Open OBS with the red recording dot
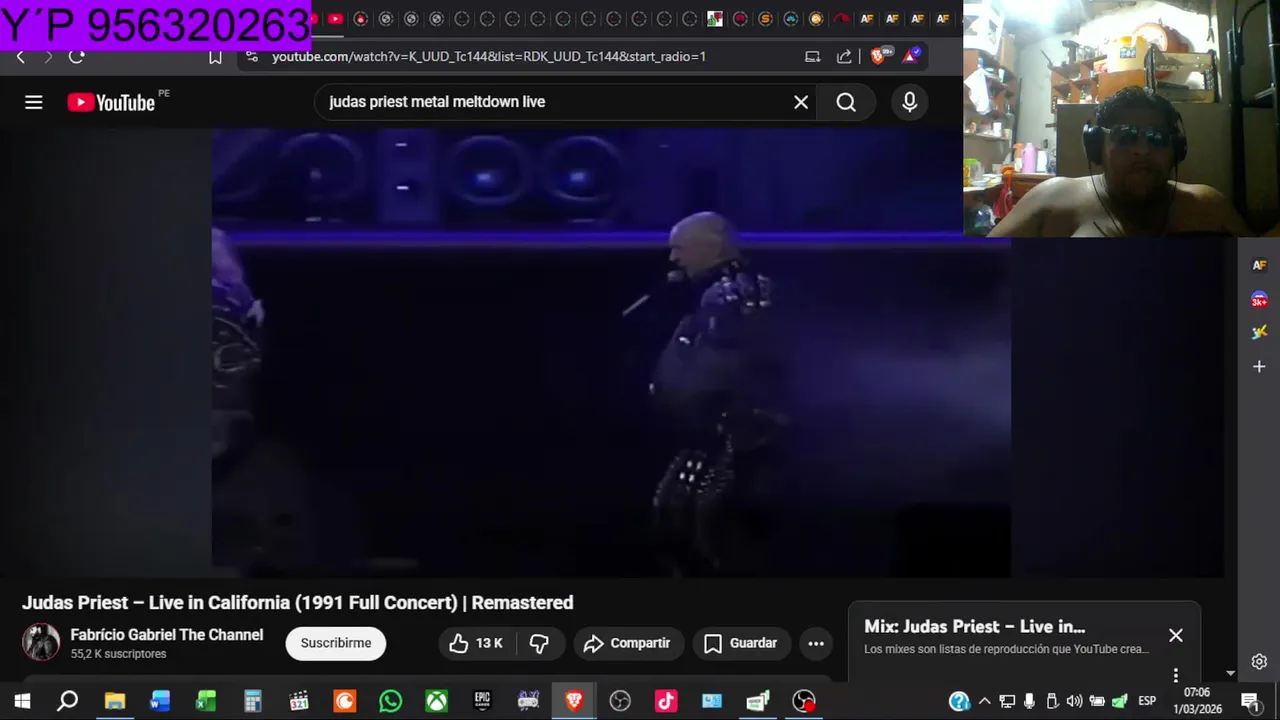Screen dimensions: 1280x720 pos(804,701)
